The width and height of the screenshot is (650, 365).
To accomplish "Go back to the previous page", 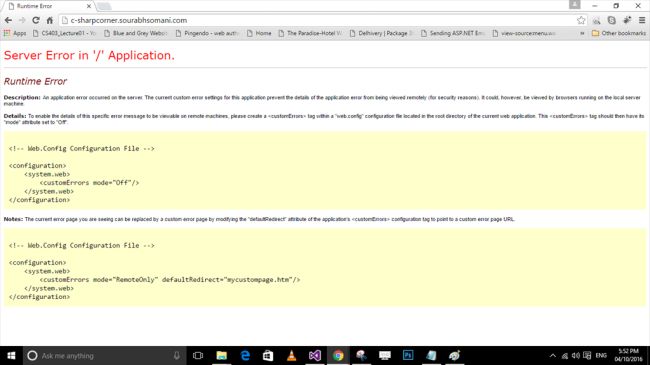I will (8, 20).
